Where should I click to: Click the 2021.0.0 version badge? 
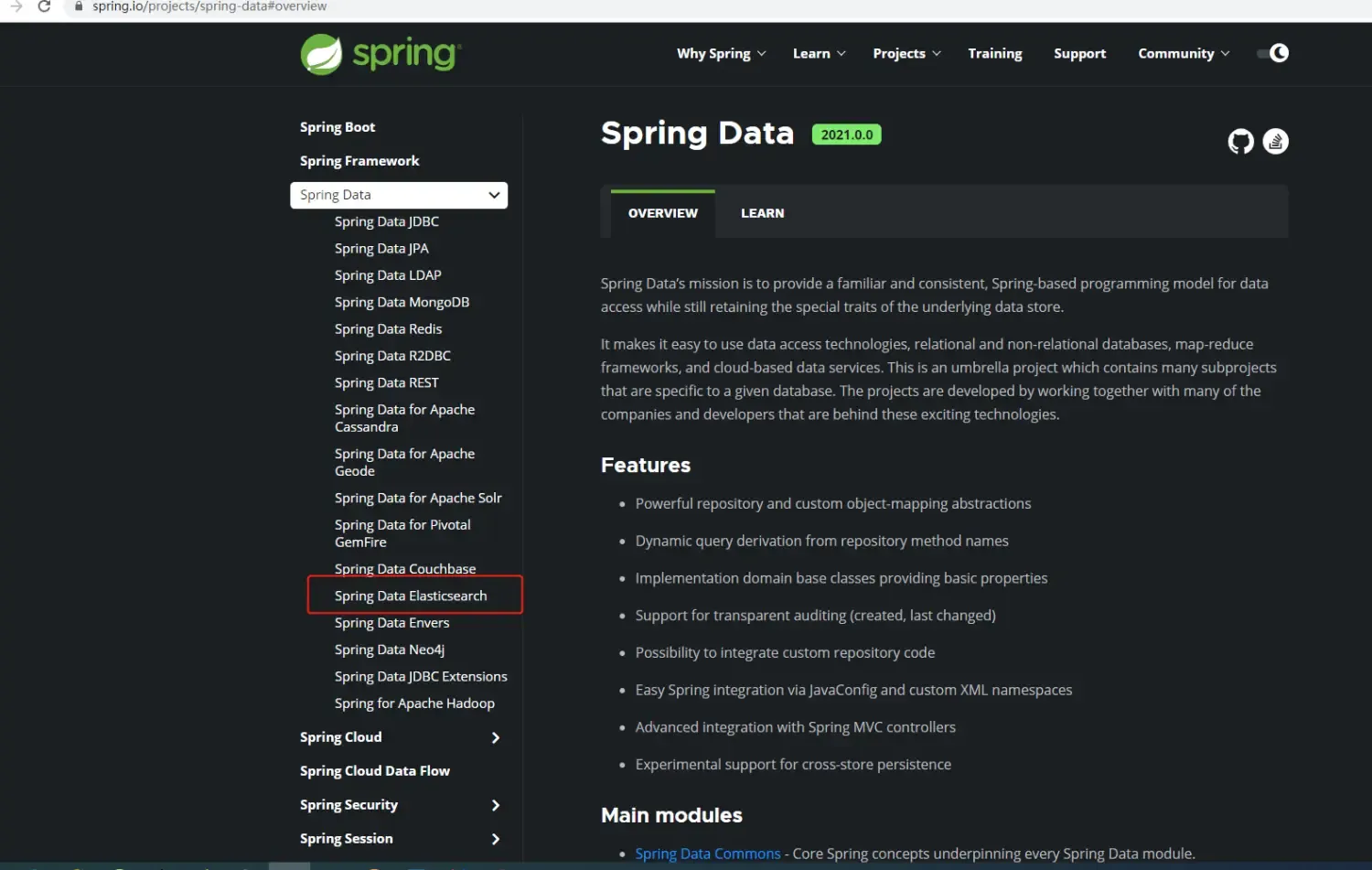coord(846,135)
